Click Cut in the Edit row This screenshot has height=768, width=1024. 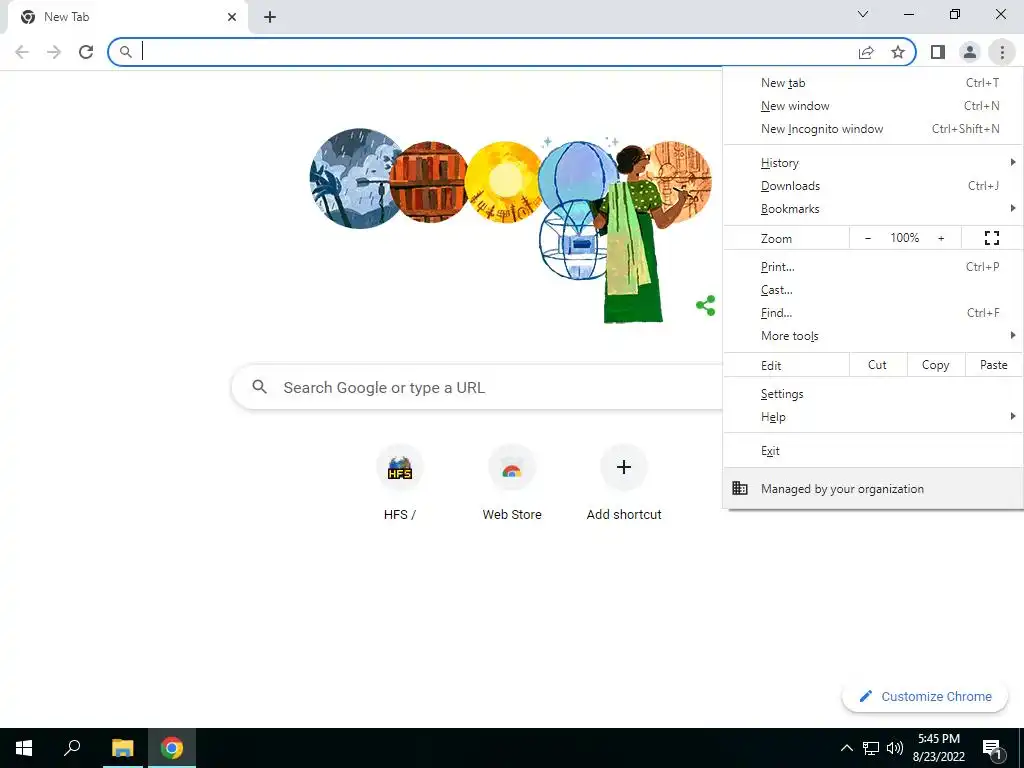878,365
